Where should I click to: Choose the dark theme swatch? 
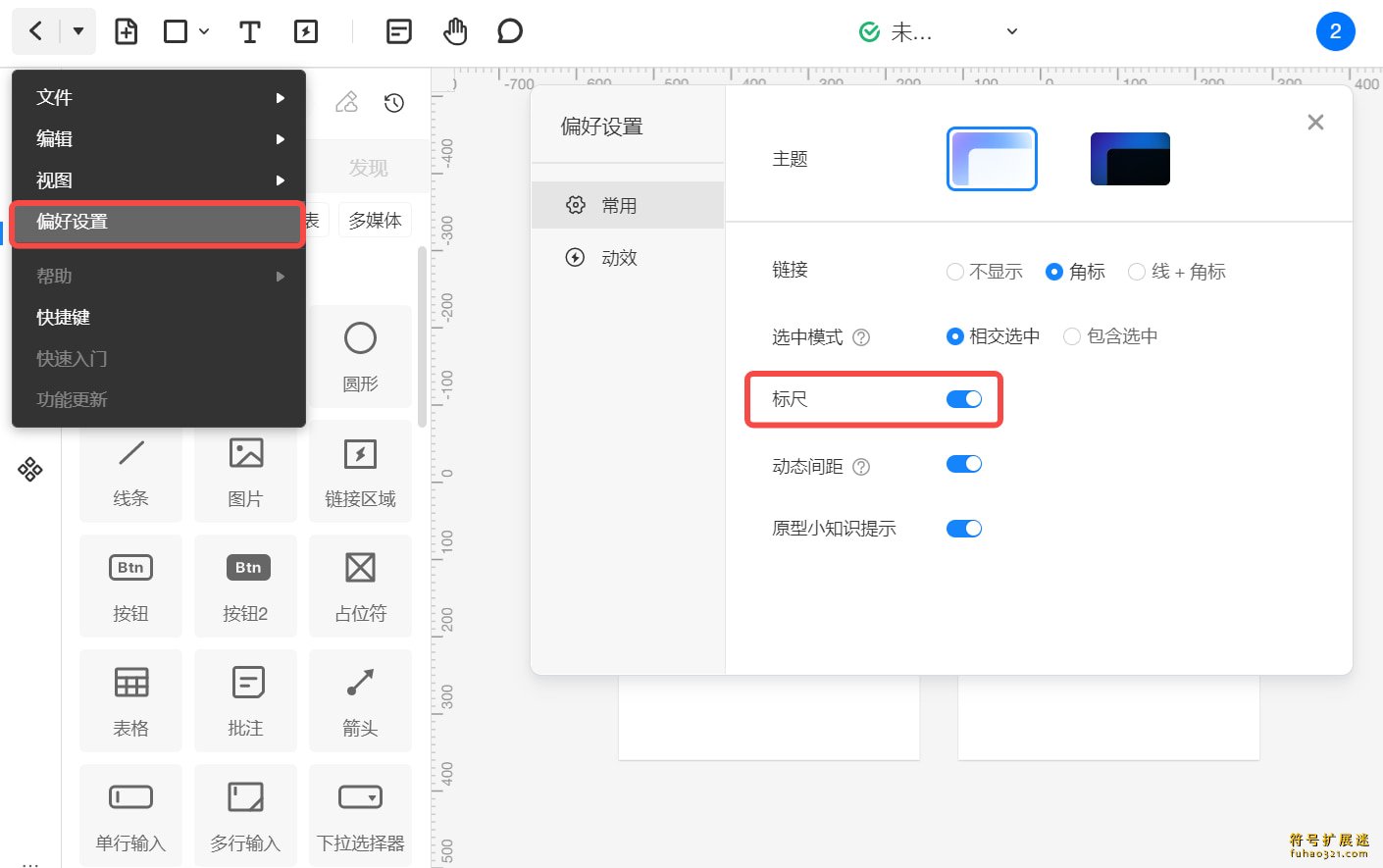coord(1130,159)
